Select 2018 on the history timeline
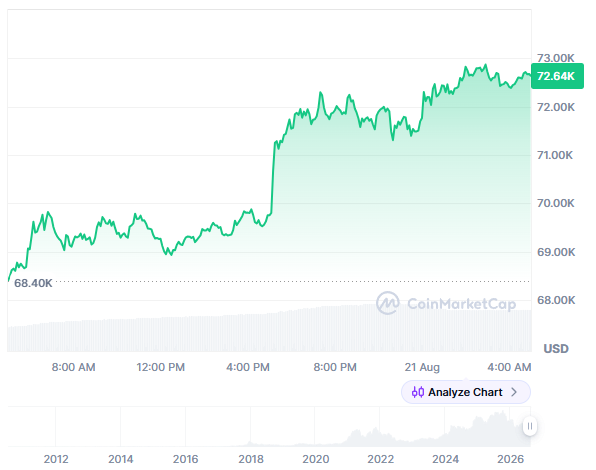Image resolution: width=596 pixels, height=470 pixels. coord(250,459)
